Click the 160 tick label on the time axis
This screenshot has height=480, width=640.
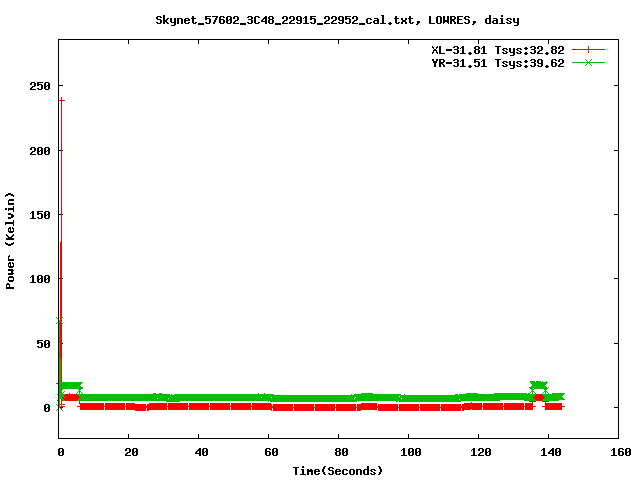[x=617, y=452]
